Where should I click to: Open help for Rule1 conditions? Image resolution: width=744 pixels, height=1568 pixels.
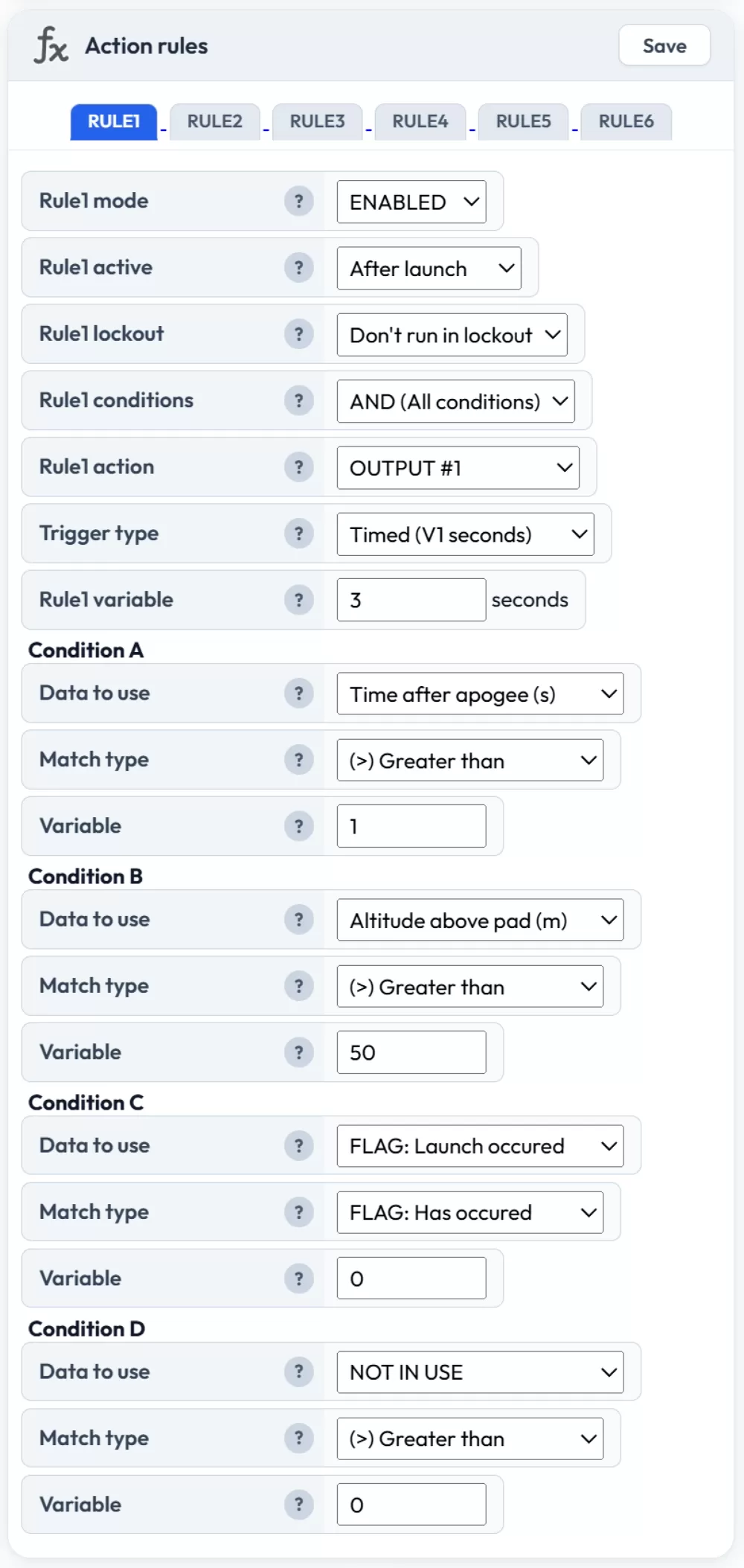tap(299, 400)
